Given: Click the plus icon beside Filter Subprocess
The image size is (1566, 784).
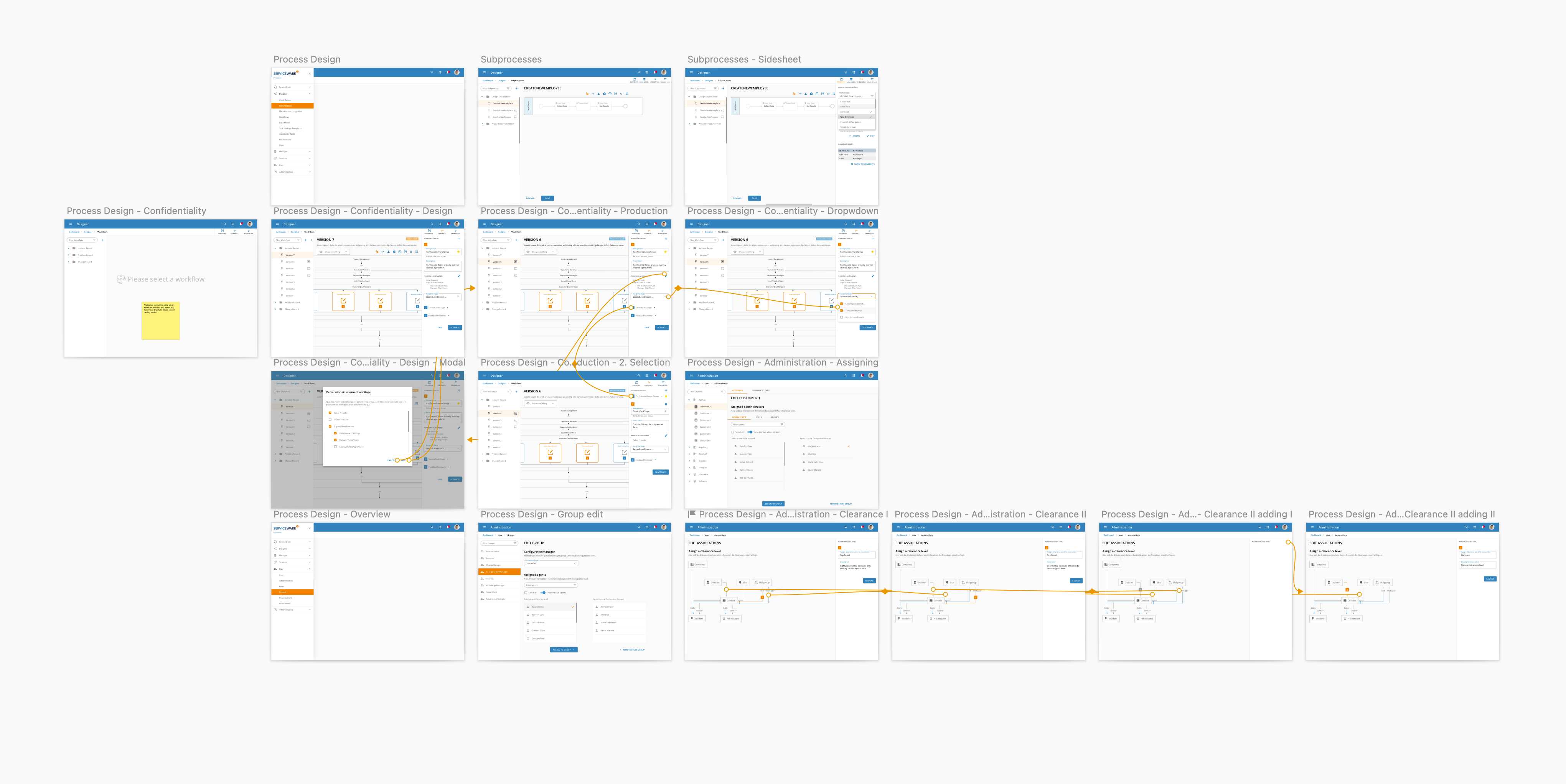Looking at the screenshot, I should (516, 88).
